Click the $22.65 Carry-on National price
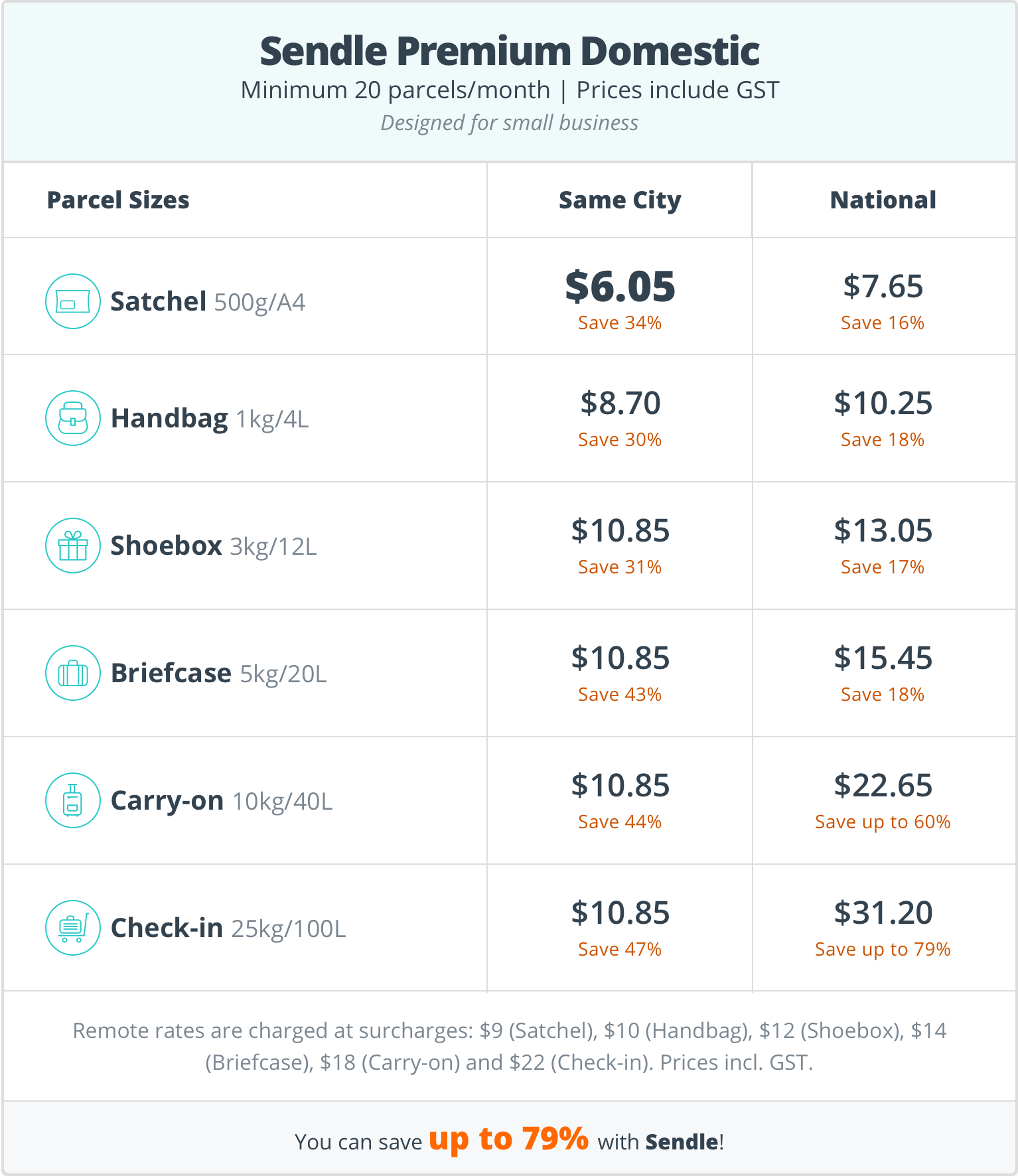Screen dimensions: 1018x1176 [883, 786]
